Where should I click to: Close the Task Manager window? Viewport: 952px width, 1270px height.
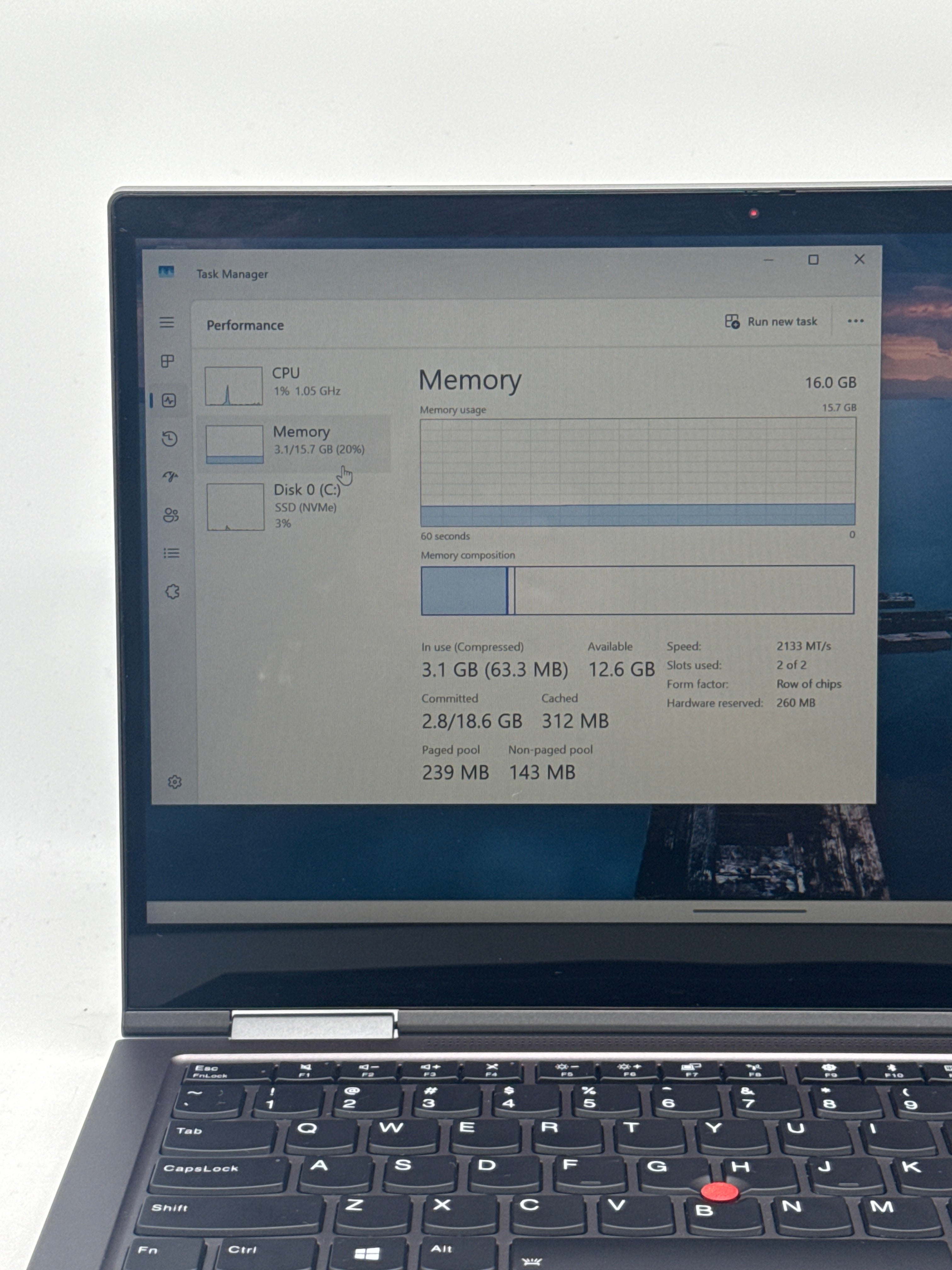pos(859,260)
